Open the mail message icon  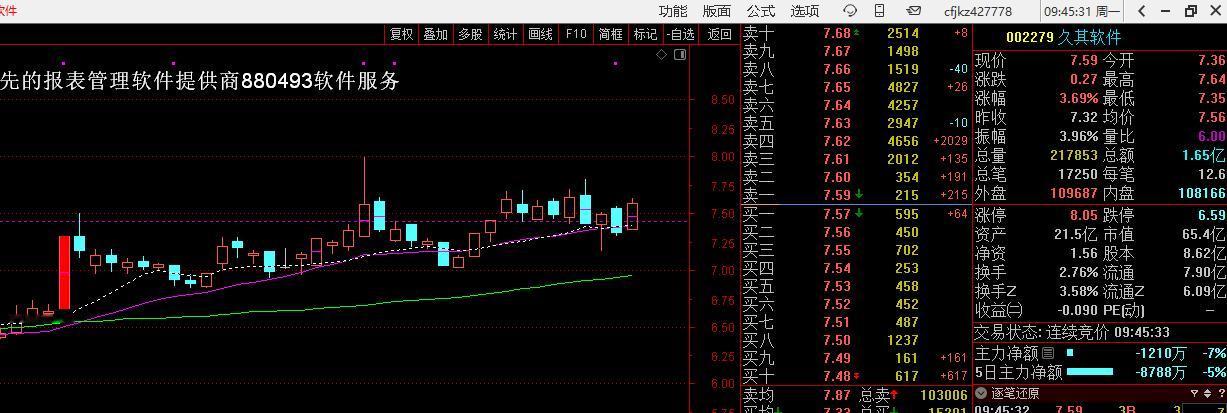point(913,11)
